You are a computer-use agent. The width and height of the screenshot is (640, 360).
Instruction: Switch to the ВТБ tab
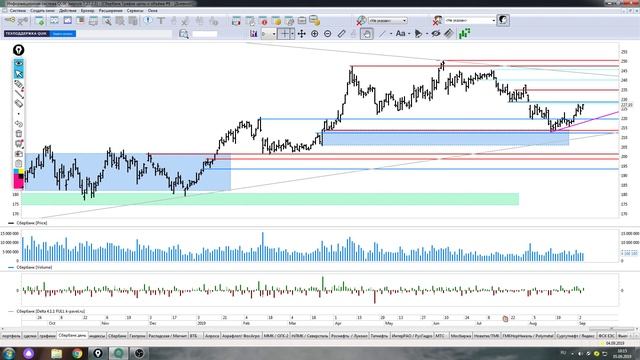[x=193, y=336]
